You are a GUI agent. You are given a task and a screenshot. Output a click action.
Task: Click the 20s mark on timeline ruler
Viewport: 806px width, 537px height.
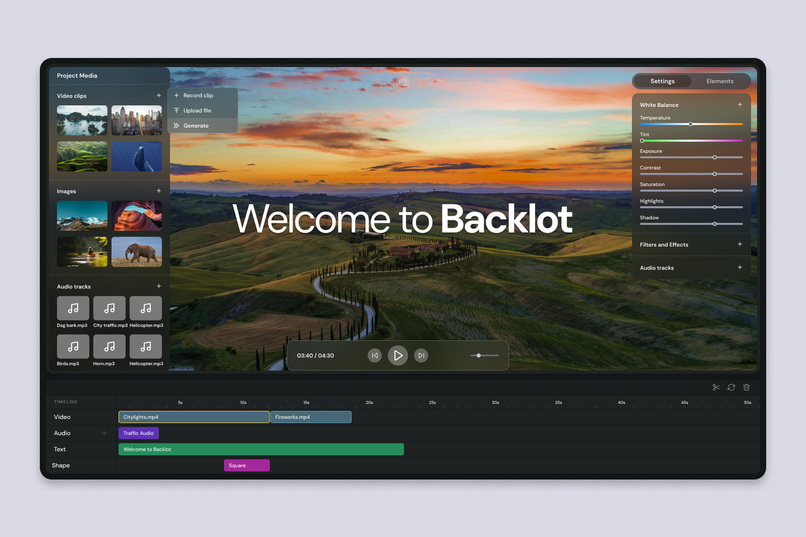(369, 402)
